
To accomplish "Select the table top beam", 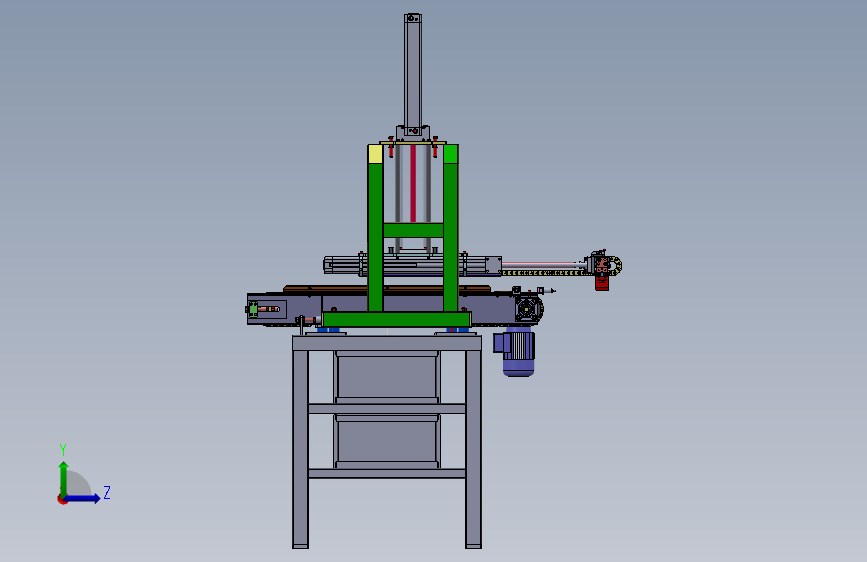I will 387,343.
